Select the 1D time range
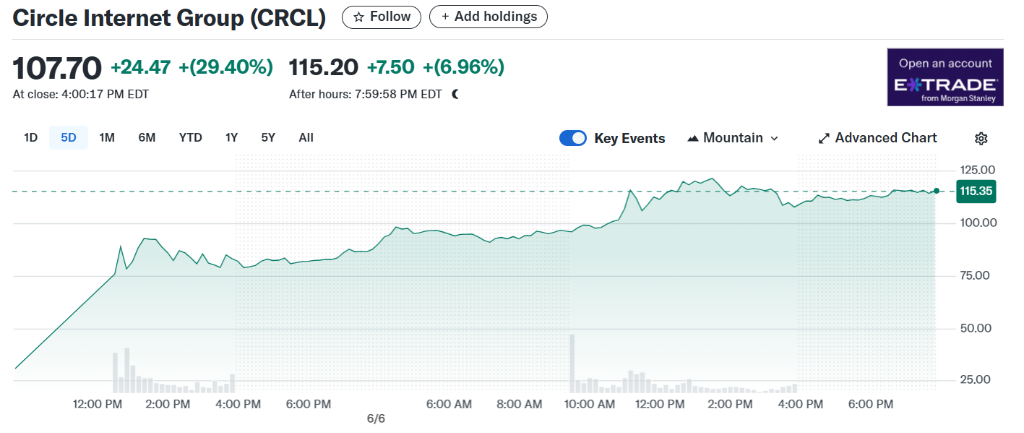This screenshot has width=1024, height=433. (31, 138)
